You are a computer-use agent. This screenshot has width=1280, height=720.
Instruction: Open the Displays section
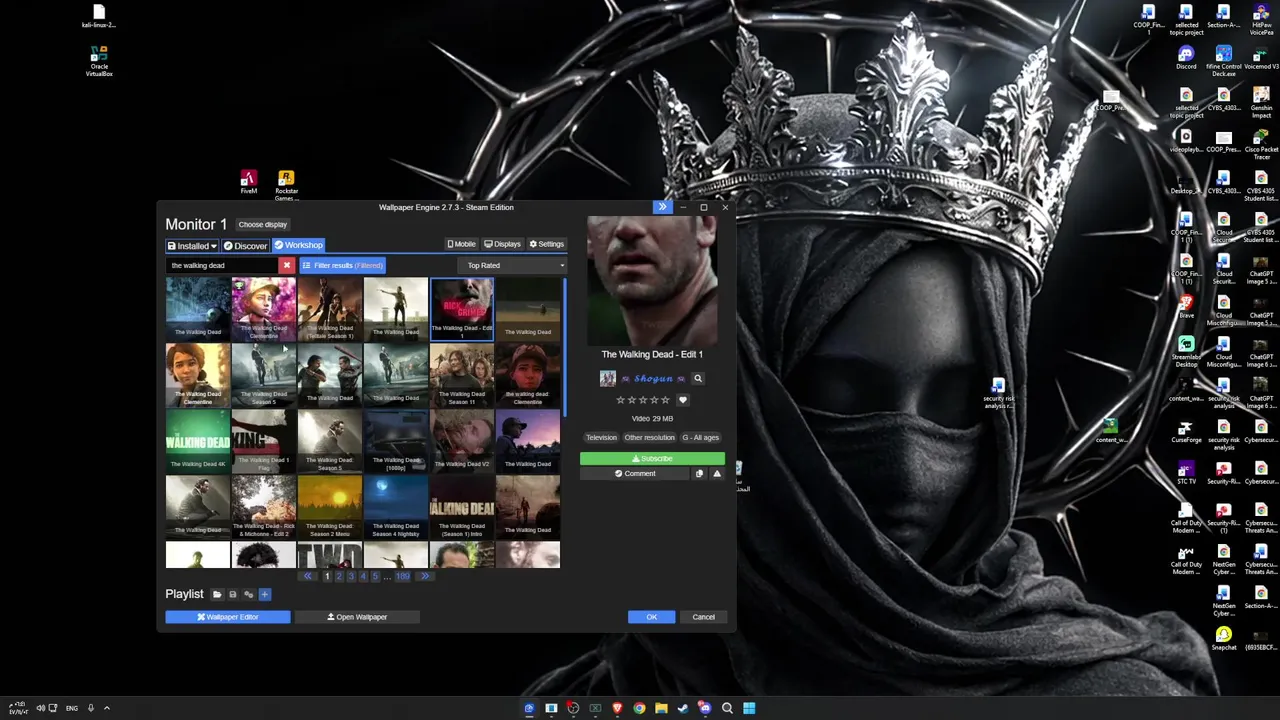point(502,244)
